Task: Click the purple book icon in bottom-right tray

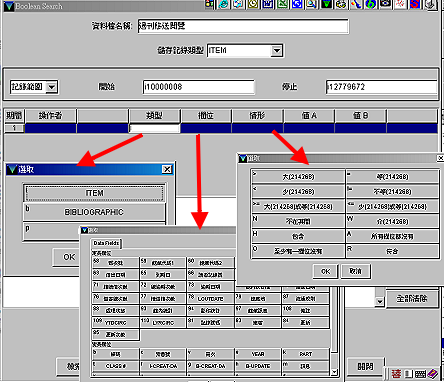Action: (433, 374)
